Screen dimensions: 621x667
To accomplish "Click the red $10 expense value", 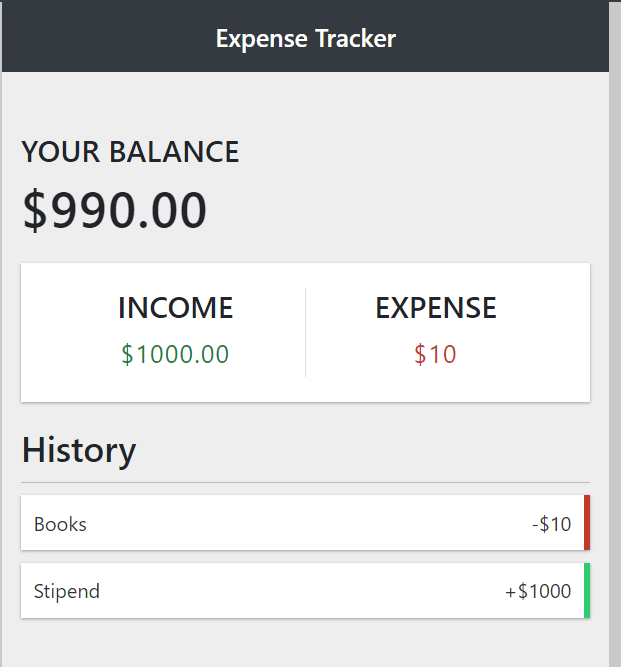I will click(x=436, y=354).
